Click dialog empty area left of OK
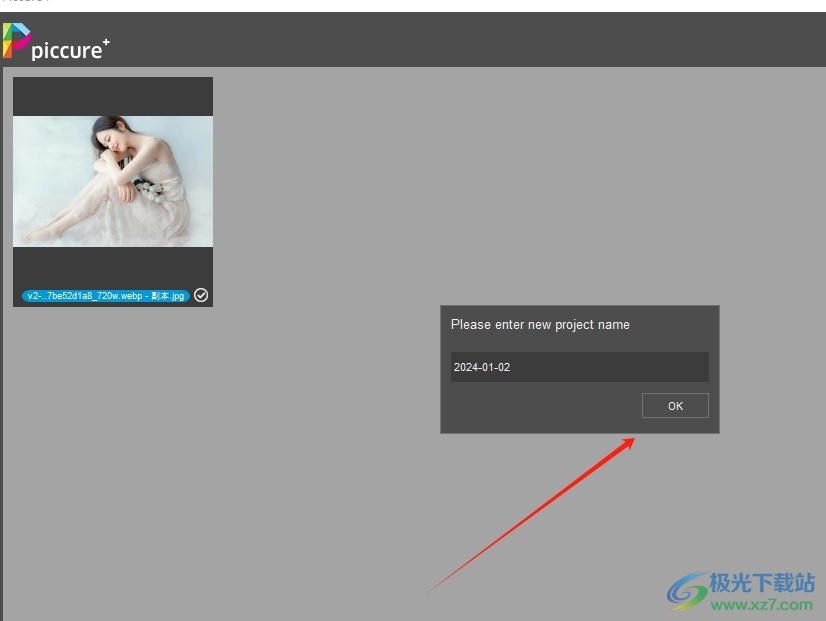Viewport: 826px width, 621px height. (x=540, y=406)
